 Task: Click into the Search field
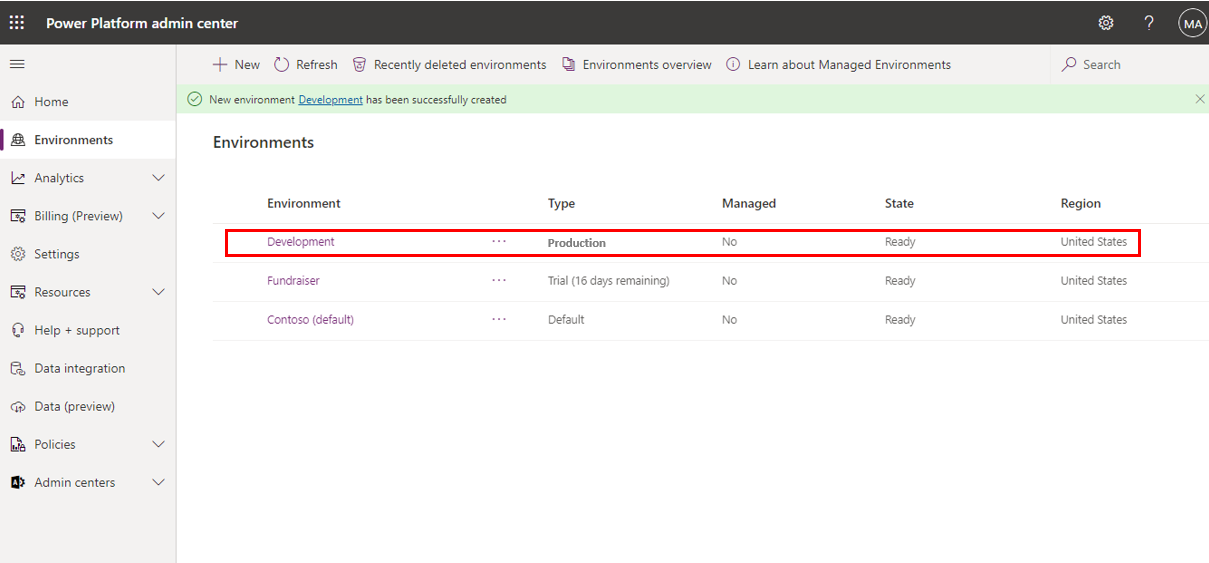pos(1128,64)
